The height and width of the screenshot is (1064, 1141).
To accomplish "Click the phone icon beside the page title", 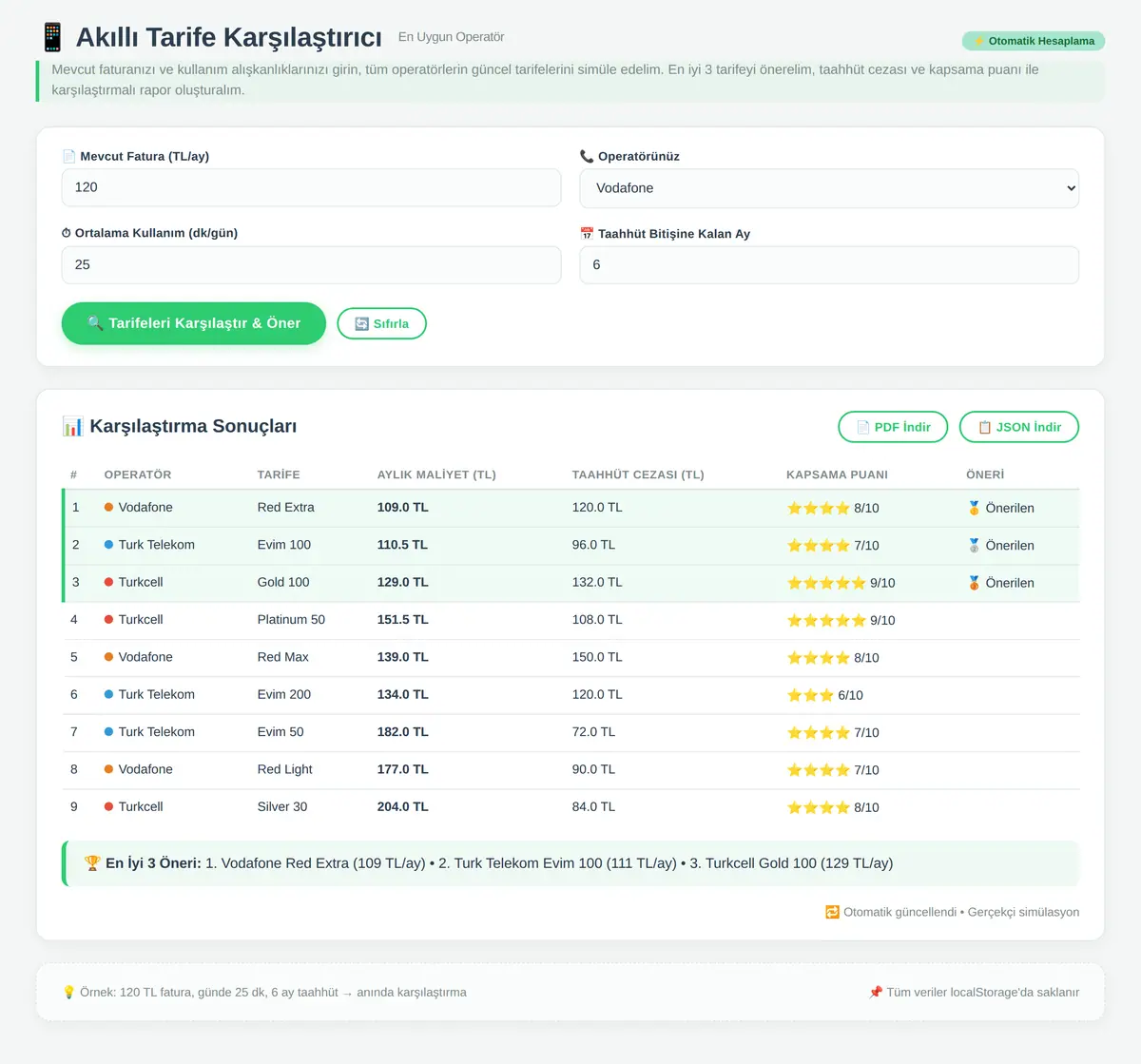I will [x=52, y=37].
